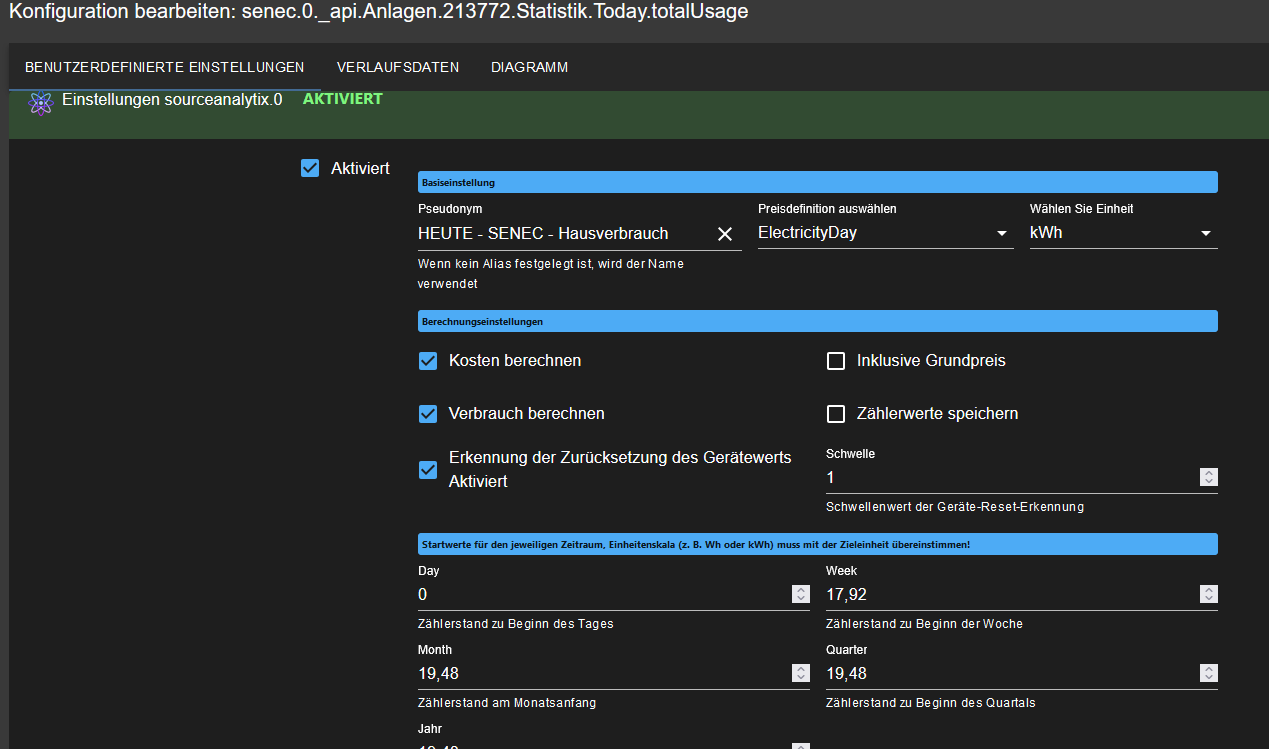Screen dimensions: 1269x749
Task: Click the Week value spinner arrows
Action: pos(1208,594)
